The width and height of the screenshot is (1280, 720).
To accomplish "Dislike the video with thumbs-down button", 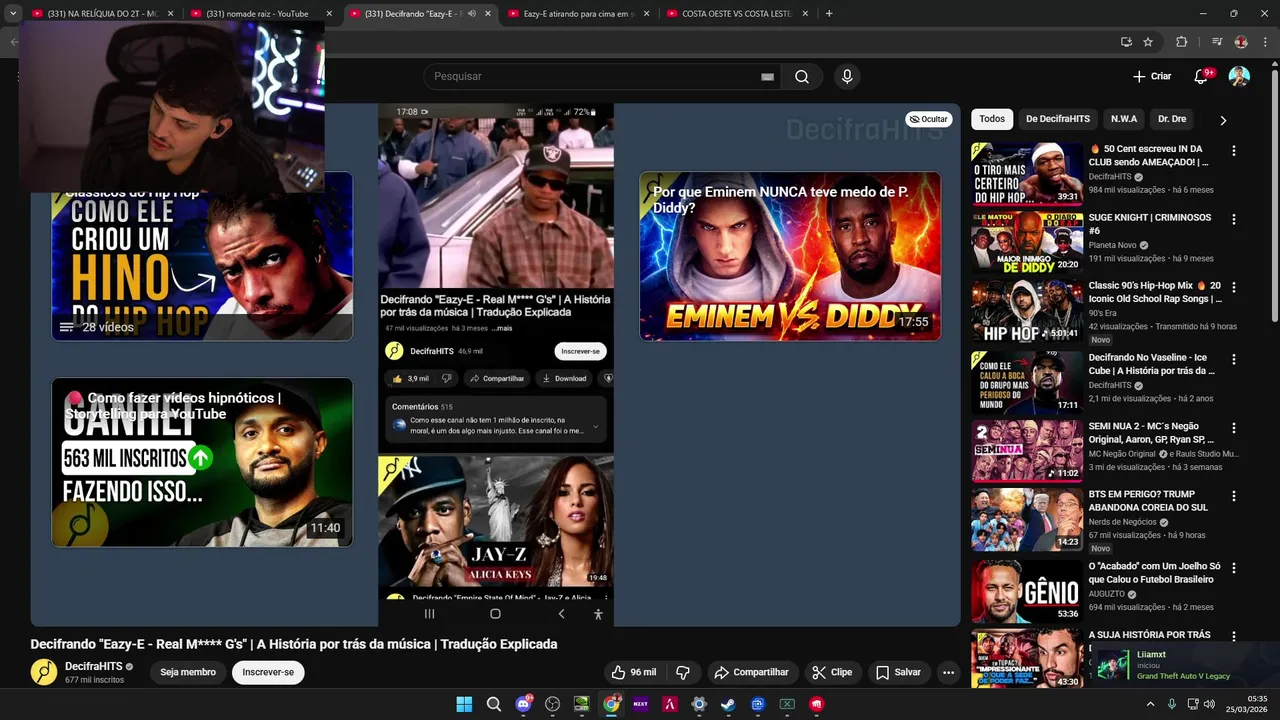I will (683, 672).
